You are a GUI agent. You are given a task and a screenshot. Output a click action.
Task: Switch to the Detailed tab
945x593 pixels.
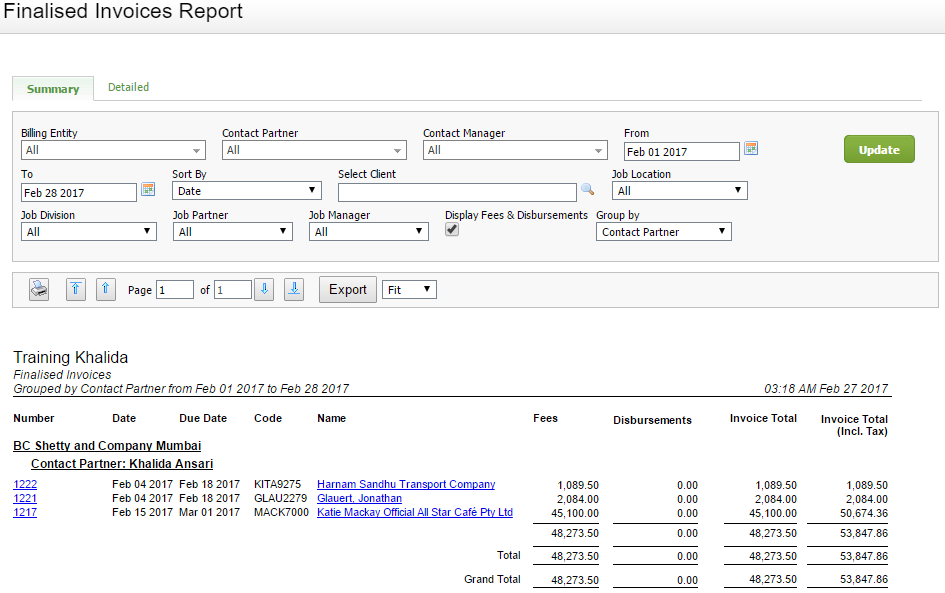(128, 87)
